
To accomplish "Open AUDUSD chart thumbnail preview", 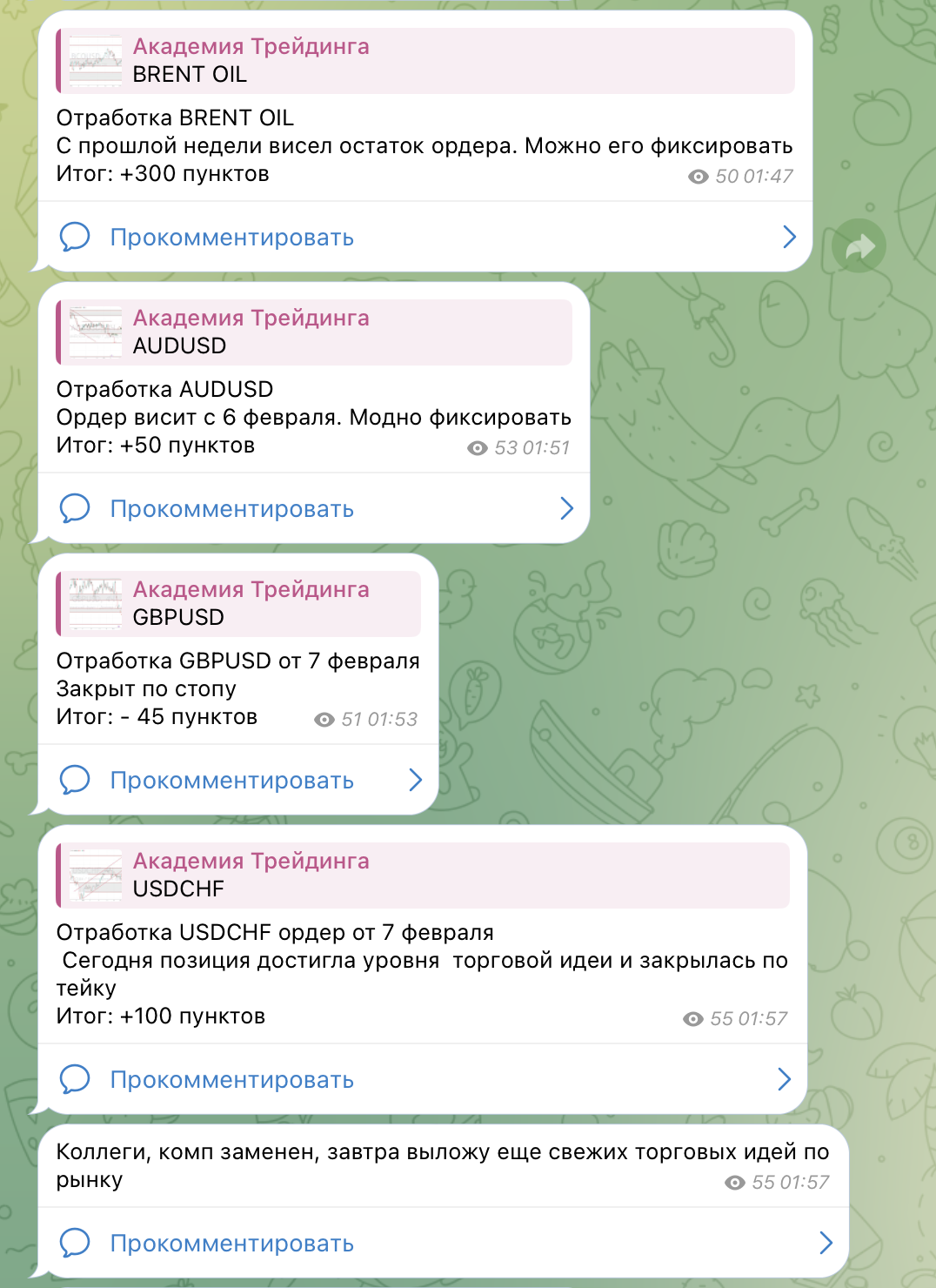I will 96,332.
